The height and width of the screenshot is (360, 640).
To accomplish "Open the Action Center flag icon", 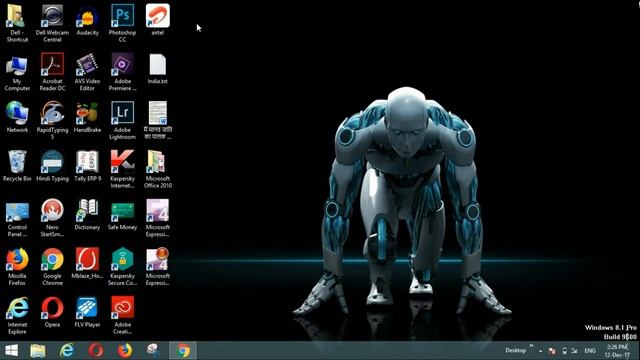I will pos(552,351).
